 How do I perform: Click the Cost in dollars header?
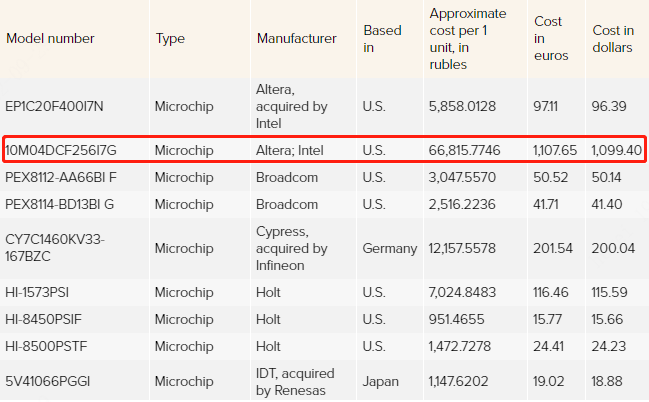tap(613, 39)
